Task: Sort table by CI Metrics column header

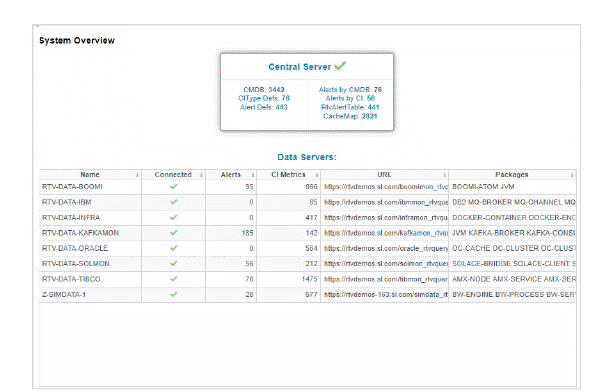Action: pyautogui.click(x=288, y=175)
